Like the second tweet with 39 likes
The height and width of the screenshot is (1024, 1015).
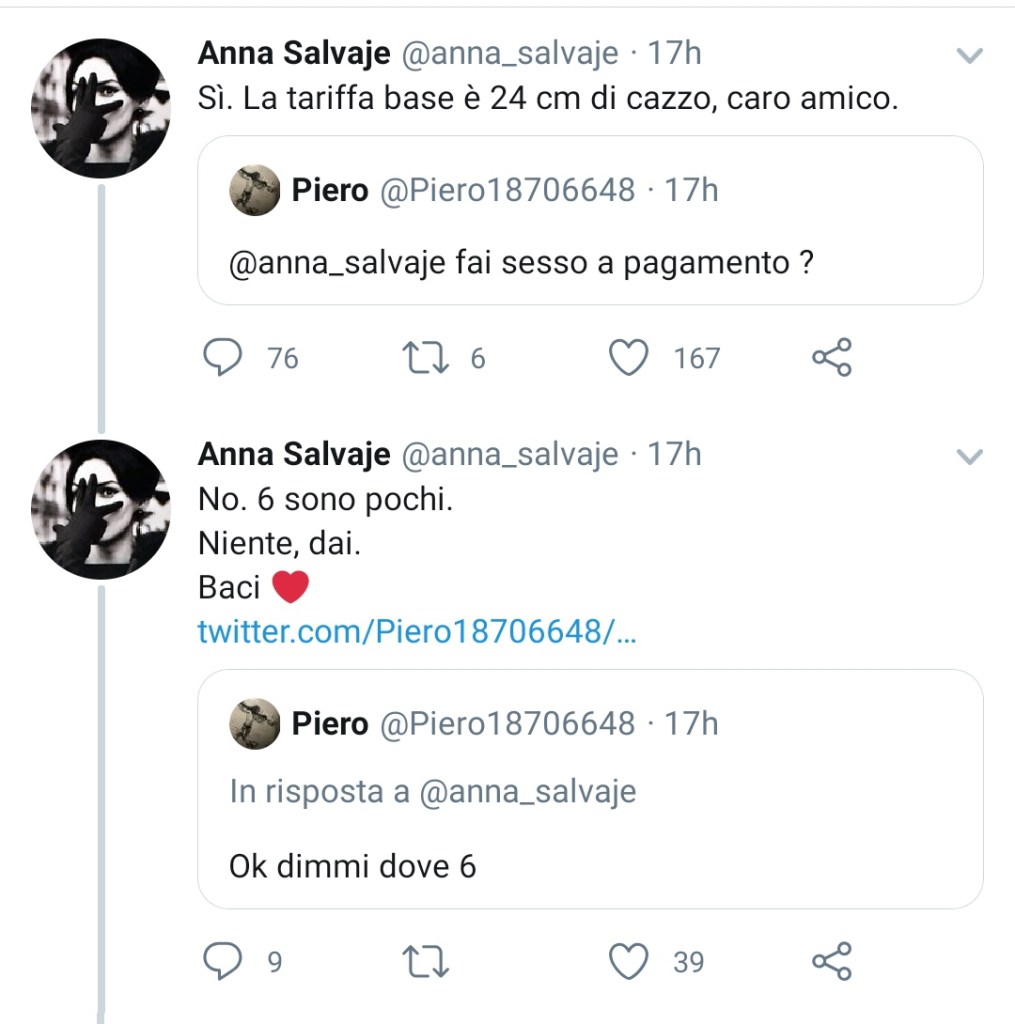pyautogui.click(x=629, y=962)
